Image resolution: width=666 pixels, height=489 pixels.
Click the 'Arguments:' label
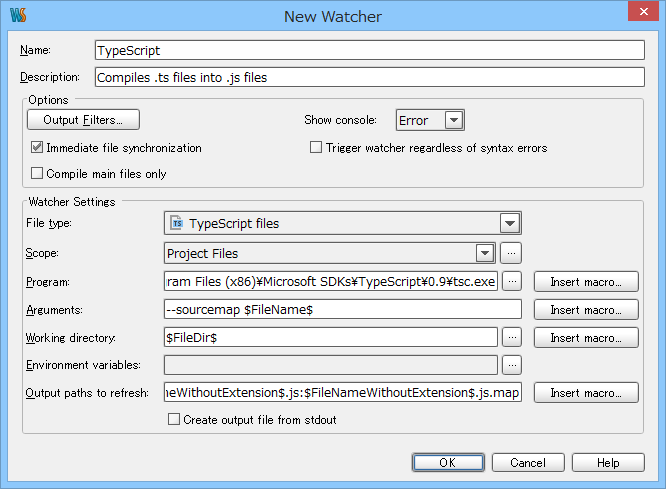tap(54, 310)
